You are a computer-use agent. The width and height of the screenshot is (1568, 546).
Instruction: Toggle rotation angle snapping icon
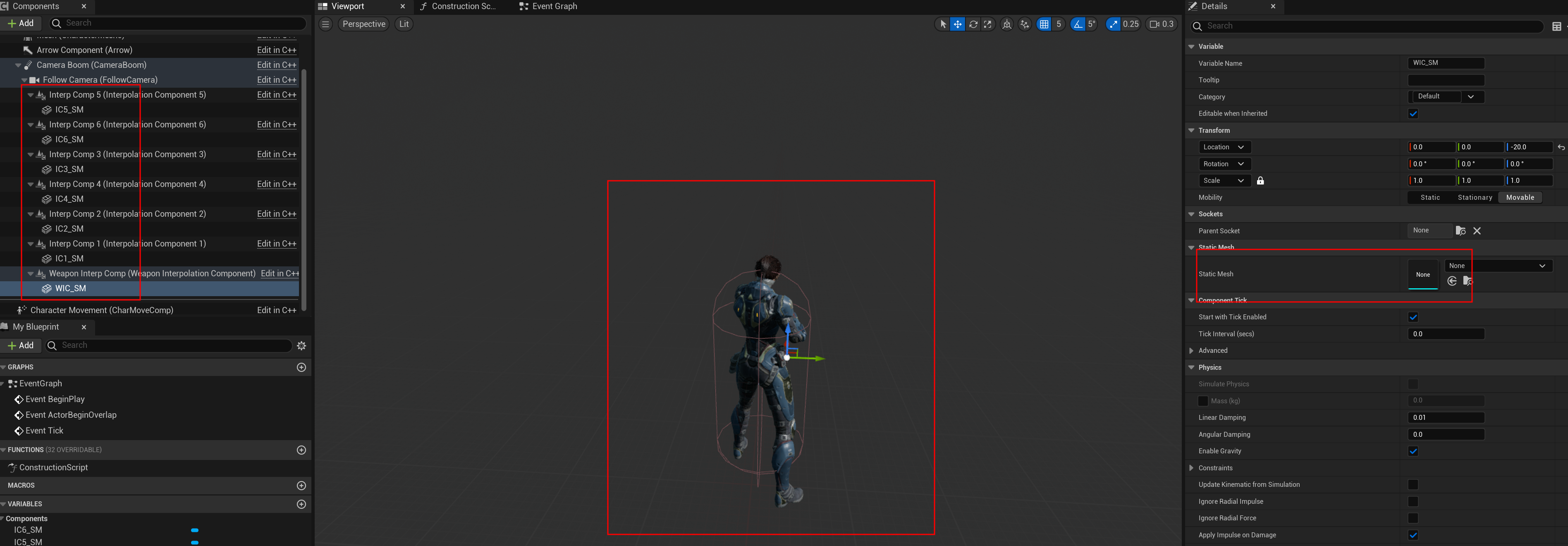[x=1078, y=24]
